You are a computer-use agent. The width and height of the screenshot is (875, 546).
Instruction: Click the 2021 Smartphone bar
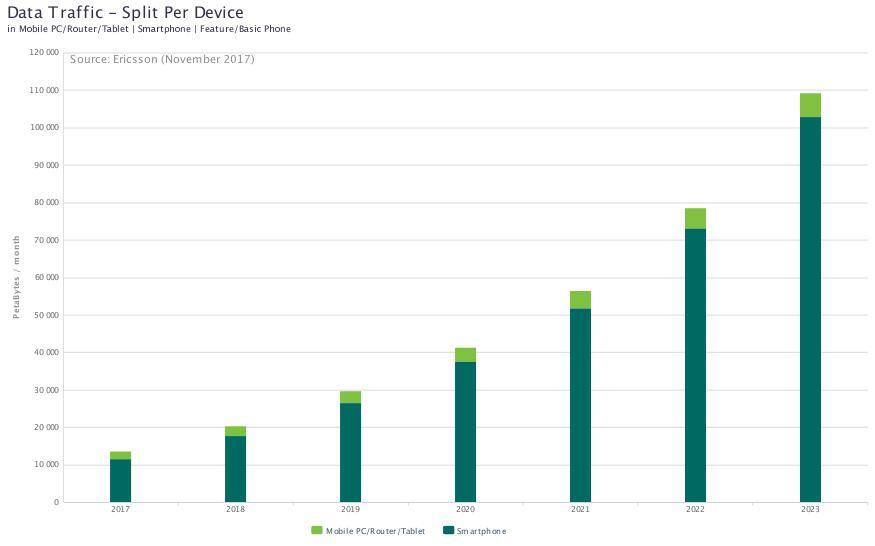(580, 405)
